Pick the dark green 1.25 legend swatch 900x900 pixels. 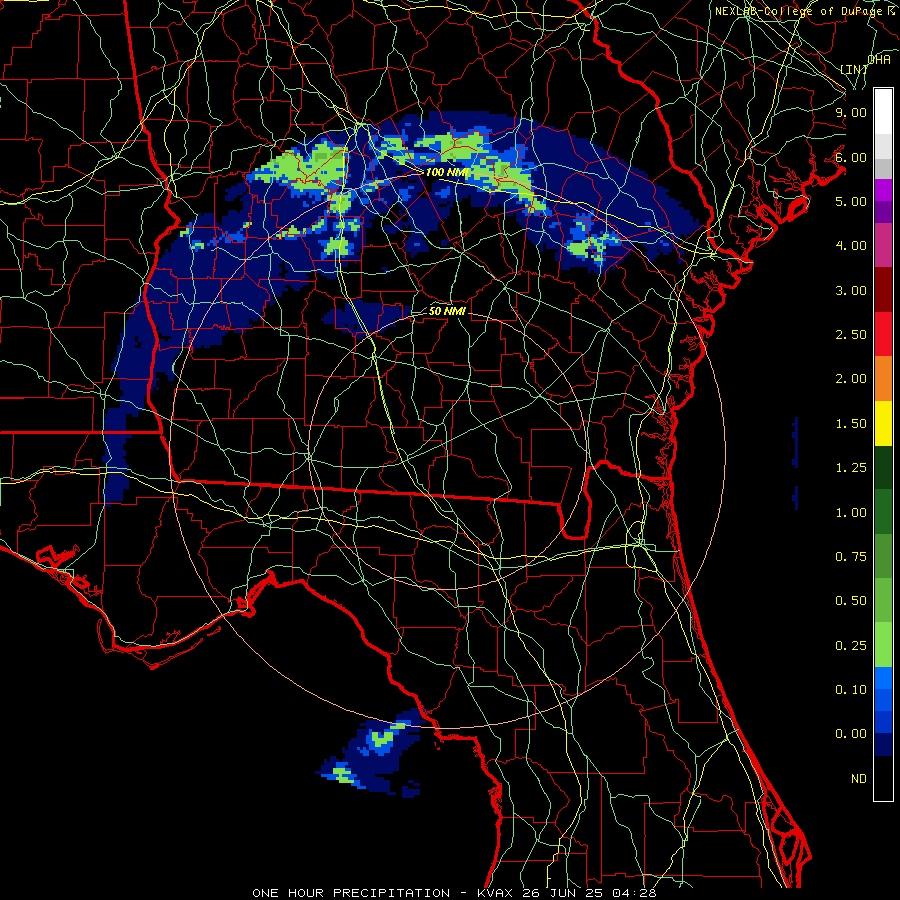click(883, 467)
